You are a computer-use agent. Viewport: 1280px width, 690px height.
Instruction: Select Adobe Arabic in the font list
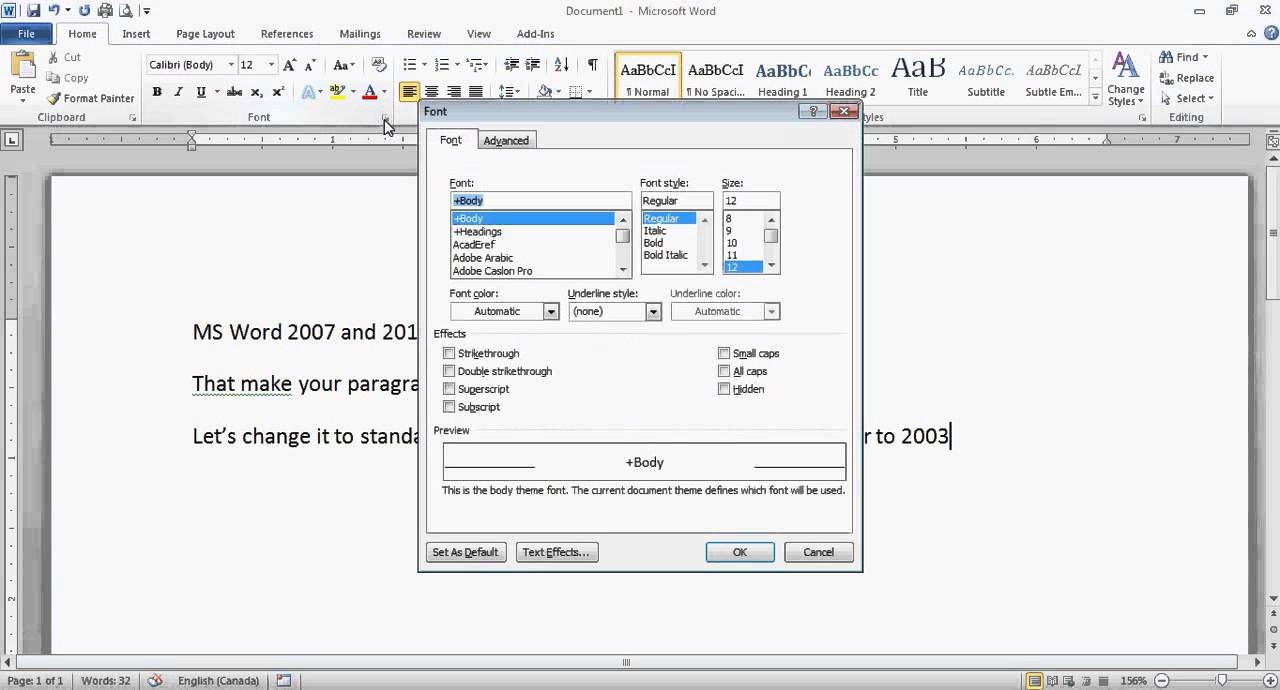pyautogui.click(x=483, y=258)
